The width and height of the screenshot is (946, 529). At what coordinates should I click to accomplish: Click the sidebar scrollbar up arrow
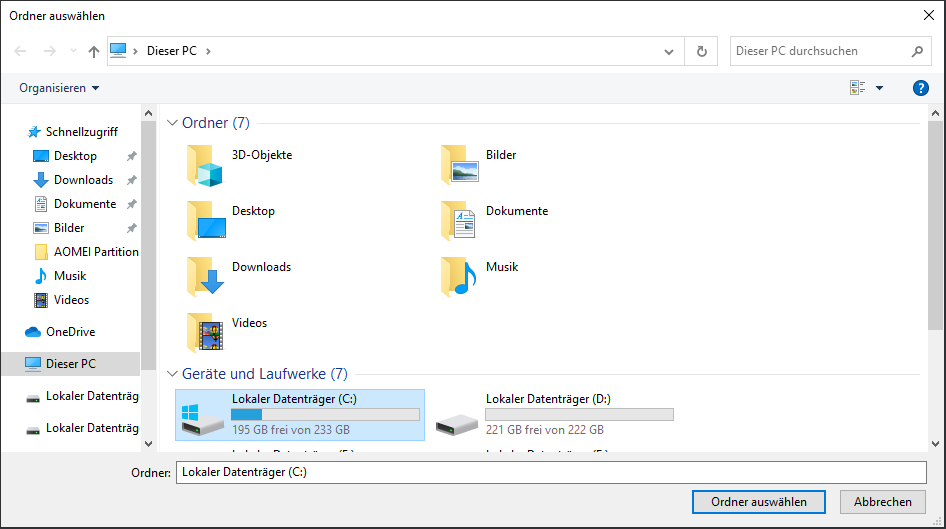(x=148, y=113)
